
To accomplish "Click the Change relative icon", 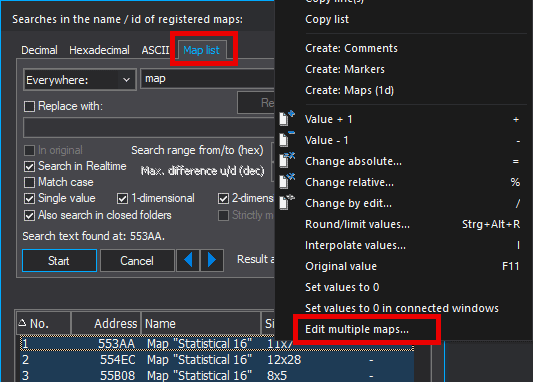I will [287, 181].
